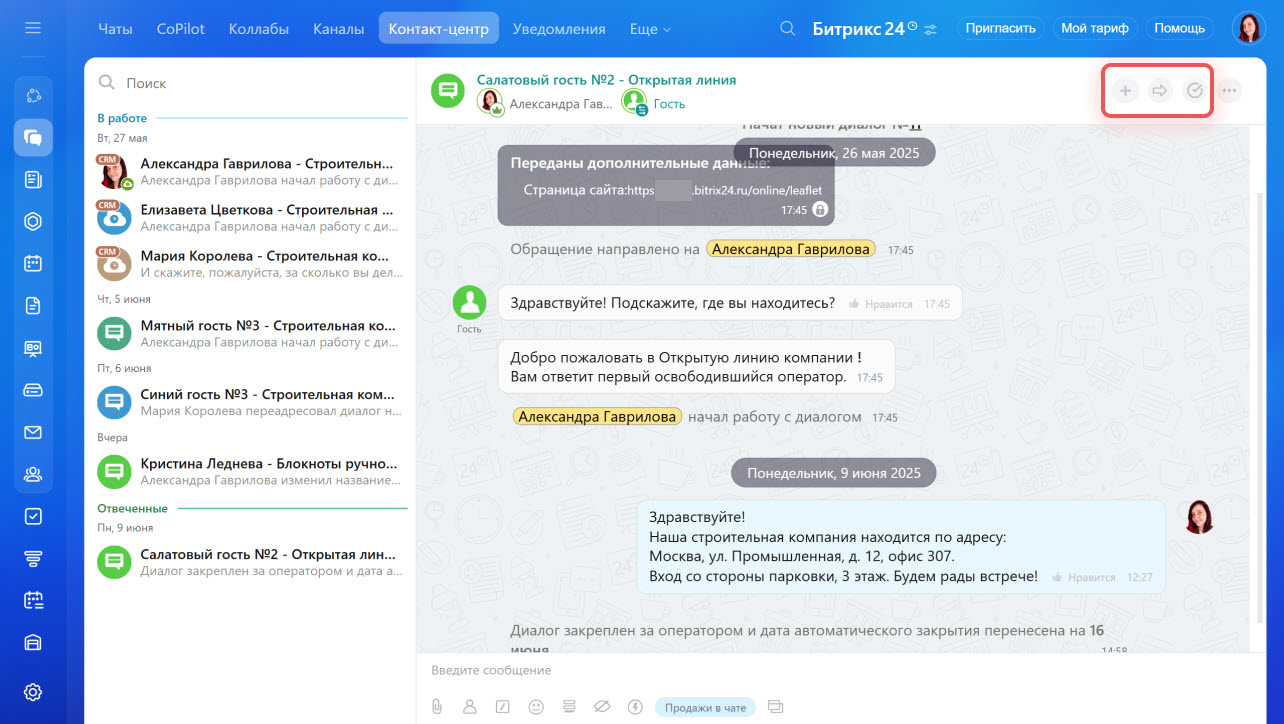The image size is (1284, 724).
Task: Click the settings sliders icon near Битрикс24
Action: [x=931, y=29]
